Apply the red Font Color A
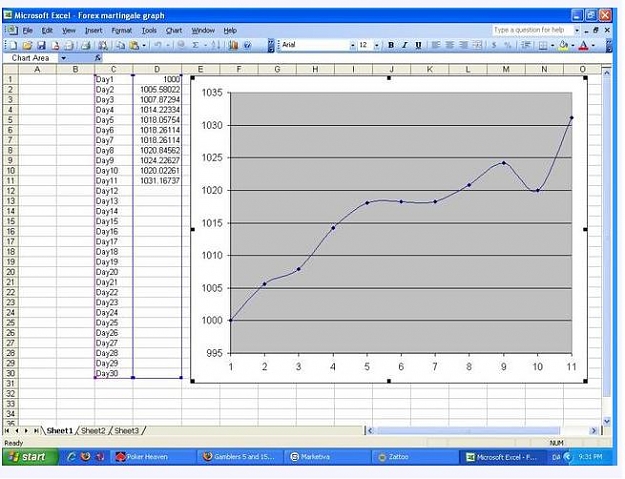Screen dimensions: 625x479 (x=584, y=45)
